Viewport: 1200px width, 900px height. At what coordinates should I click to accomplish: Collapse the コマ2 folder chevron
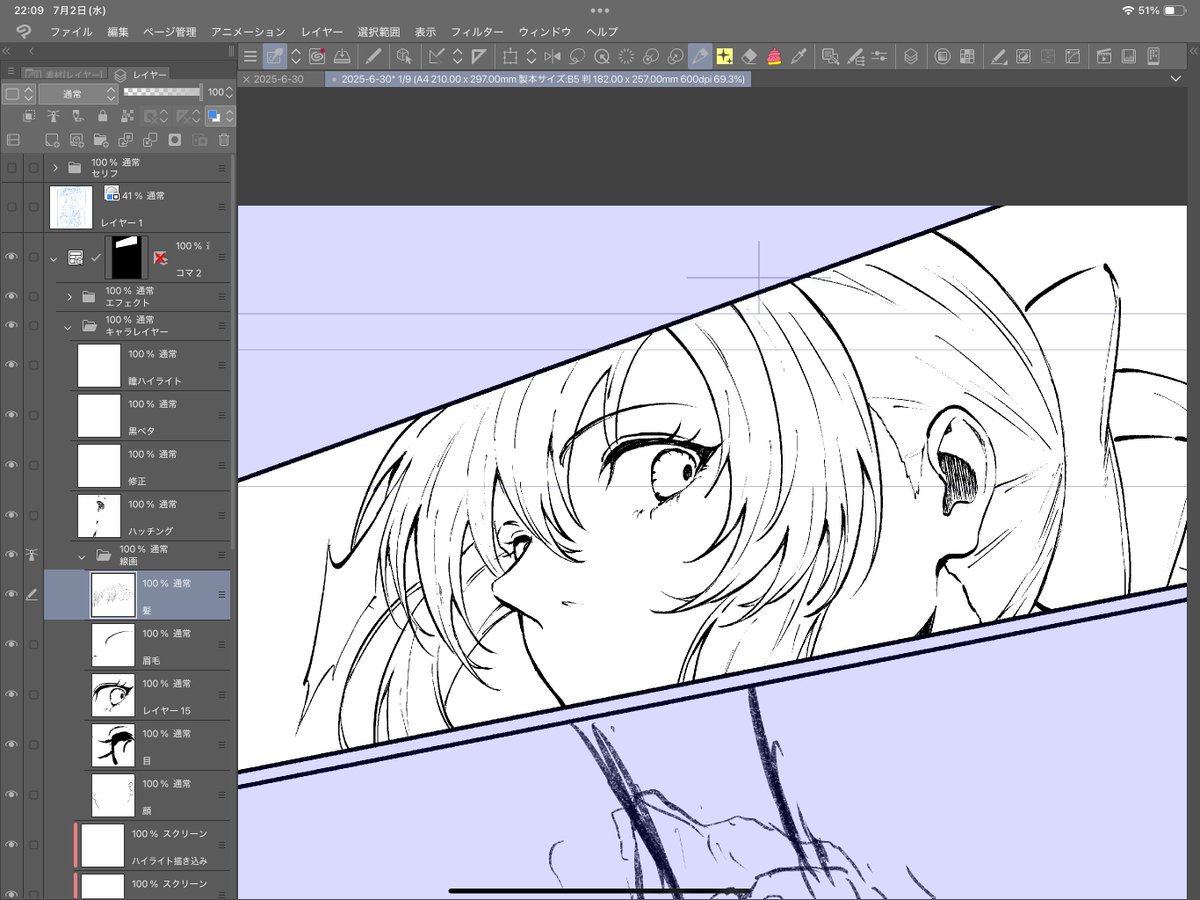[53, 258]
